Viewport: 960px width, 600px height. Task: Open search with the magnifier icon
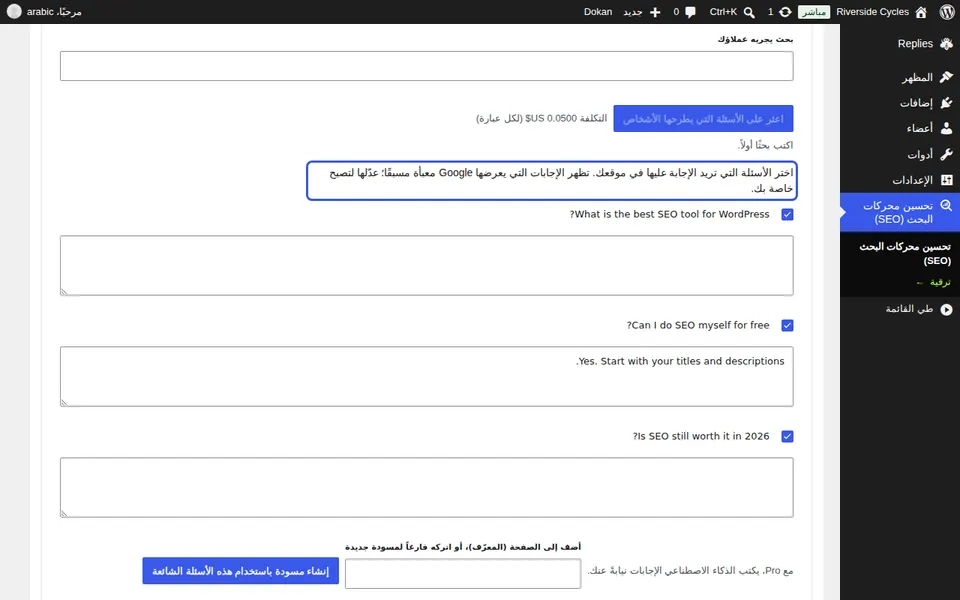749,12
